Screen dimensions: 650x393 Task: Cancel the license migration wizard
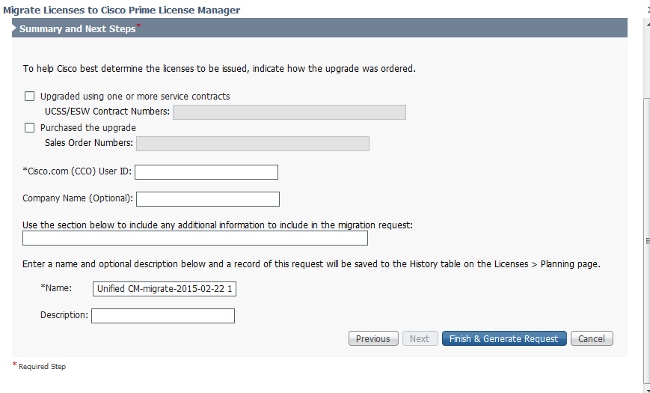pos(592,339)
